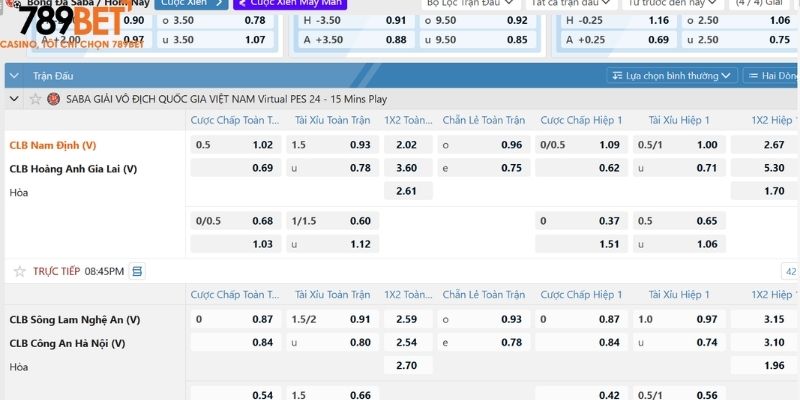Click sort icon in Lựa chọn bình thường
800x400 pixels.
point(617,75)
